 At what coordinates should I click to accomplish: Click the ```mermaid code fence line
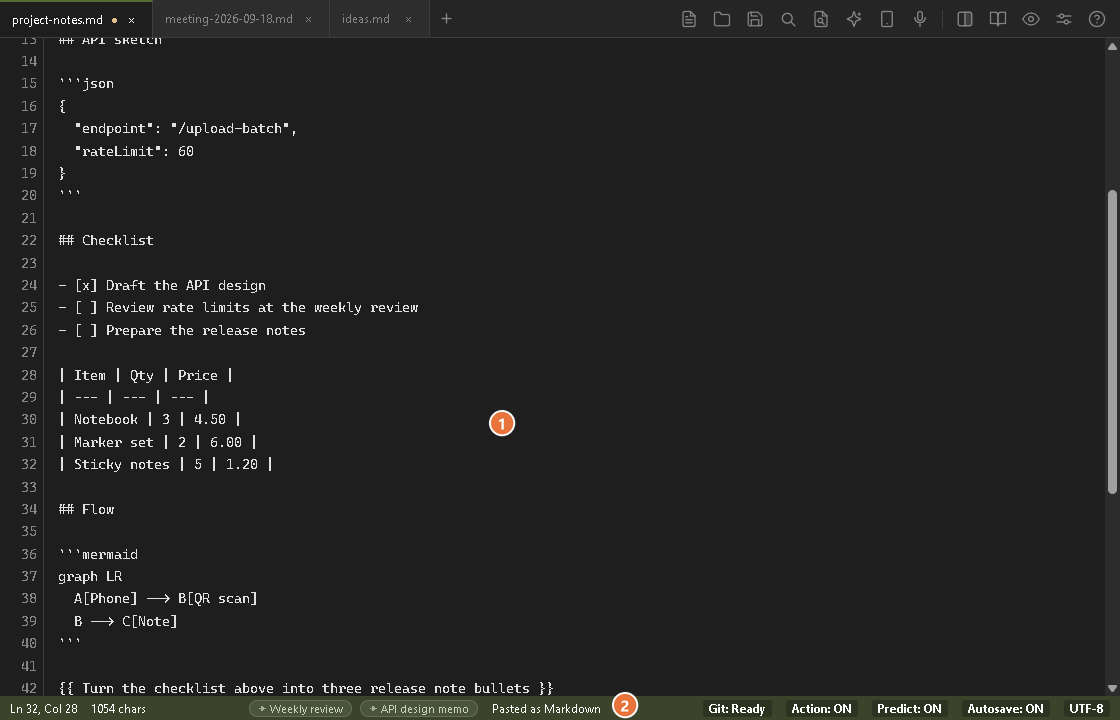click(x=98, y=554)
